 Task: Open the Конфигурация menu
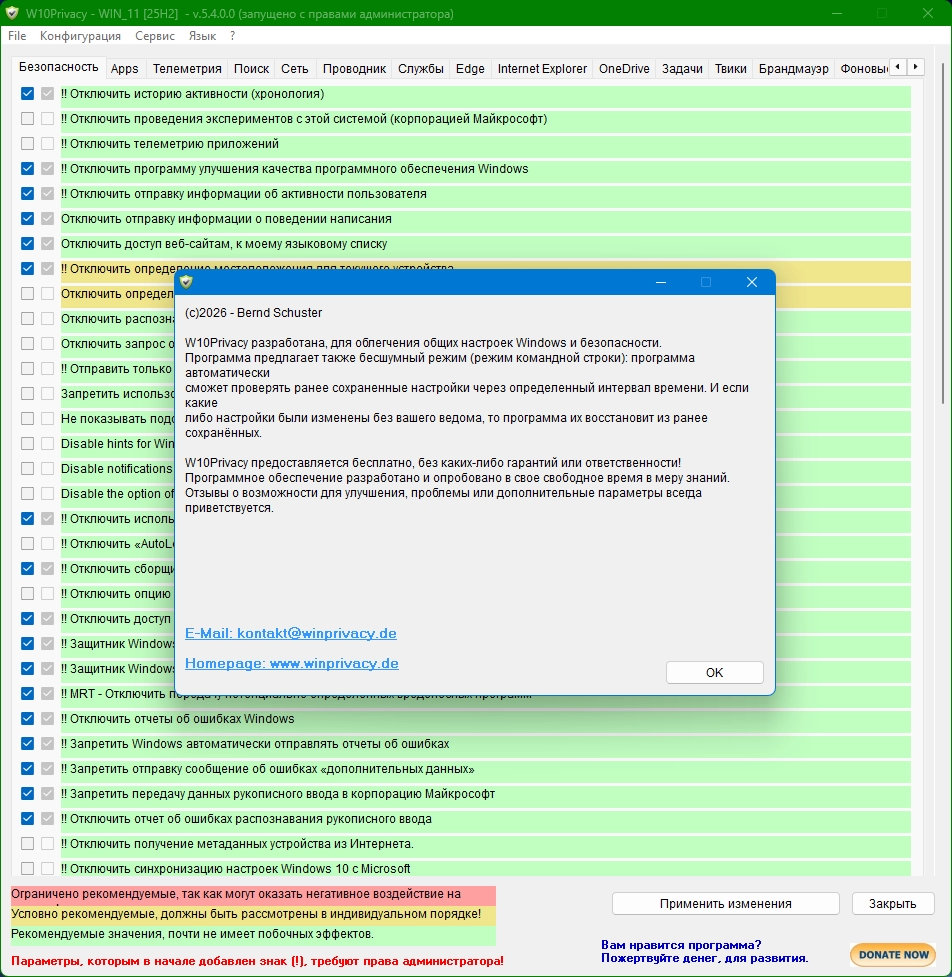(80, 36)
